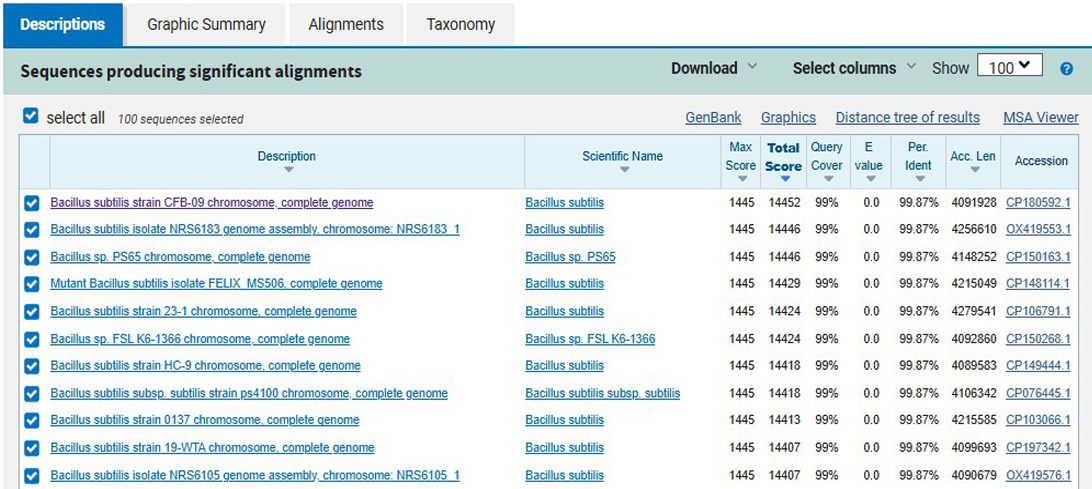
Task: Open the Show 100 results selector
Action: point(1009,67)
